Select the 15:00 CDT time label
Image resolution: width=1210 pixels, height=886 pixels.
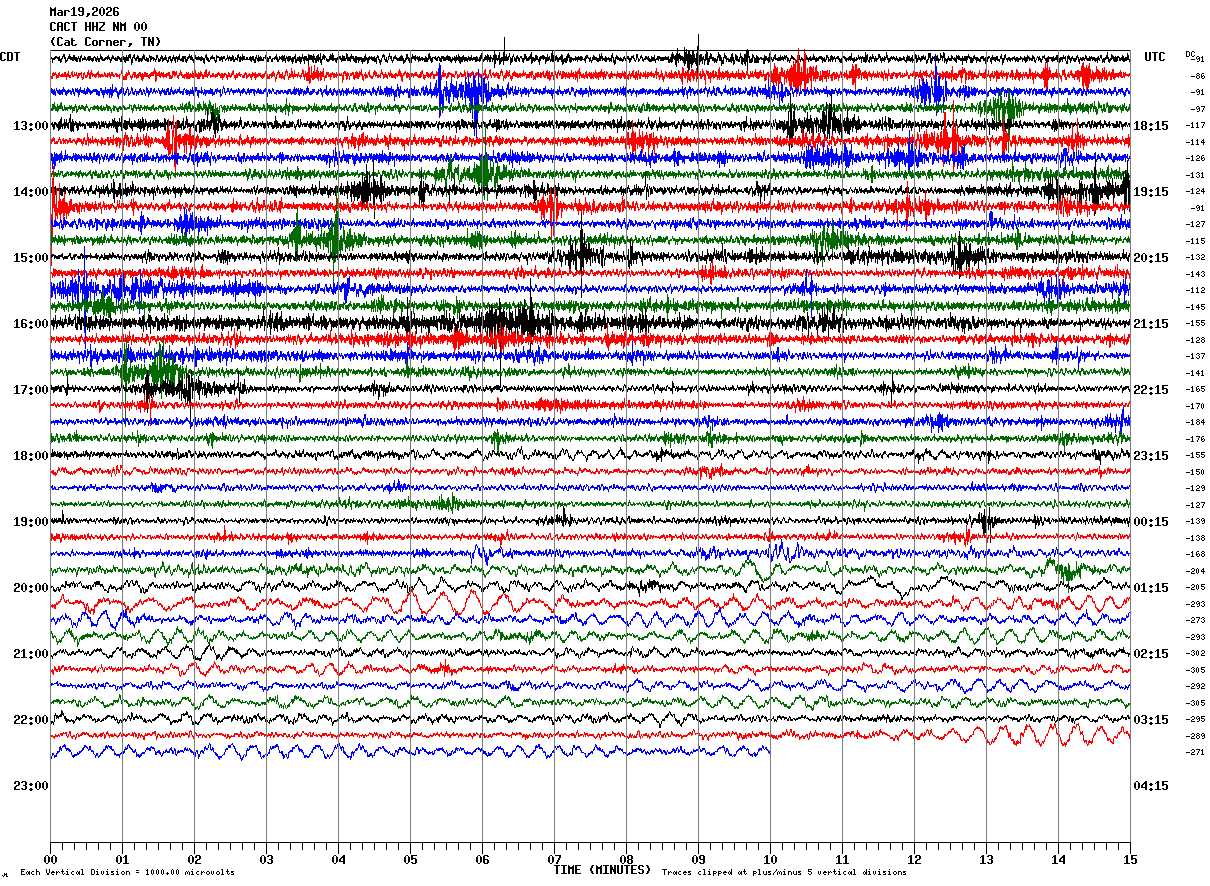point(30,258)
